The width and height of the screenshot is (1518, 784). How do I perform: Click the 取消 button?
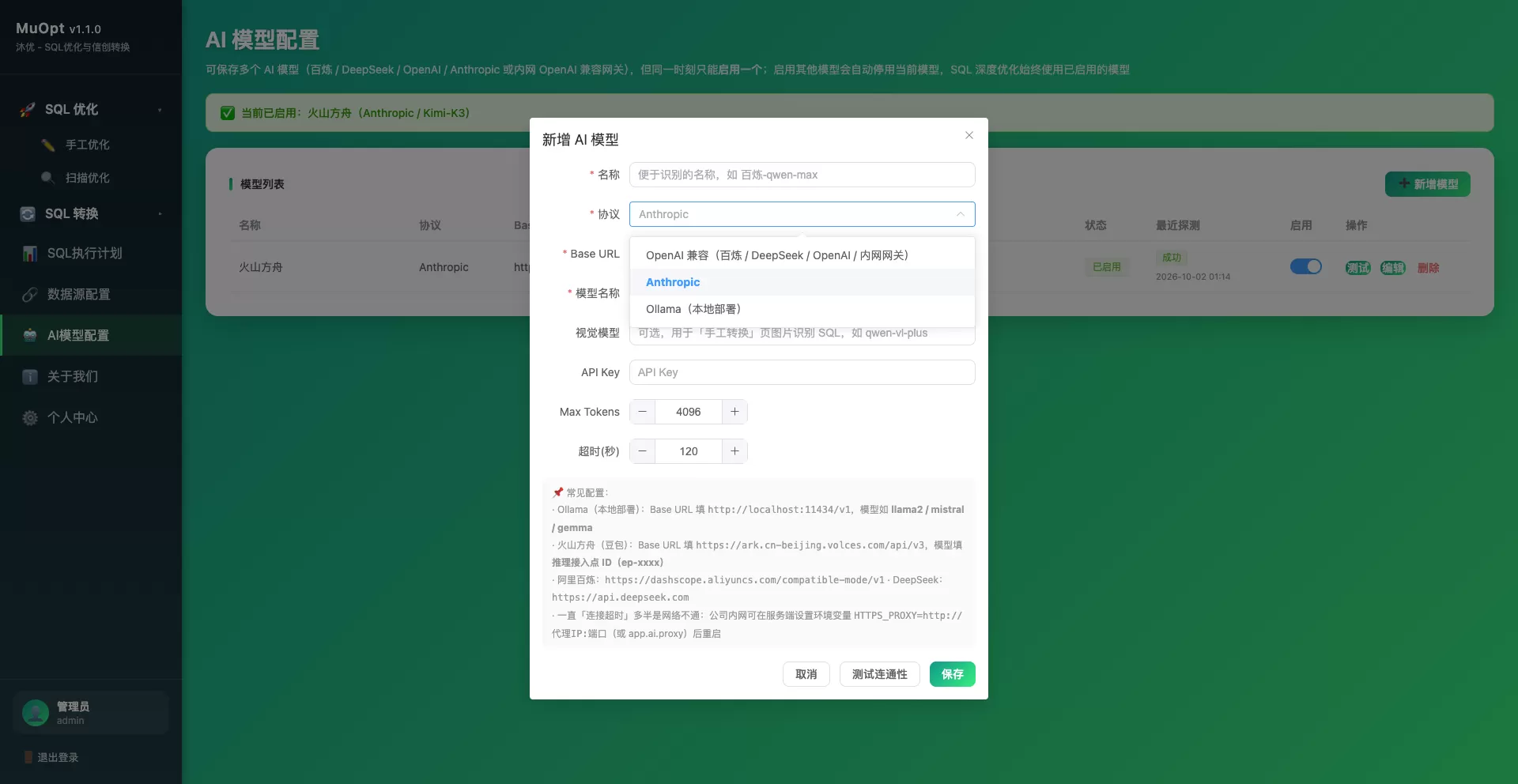[806, 674]
